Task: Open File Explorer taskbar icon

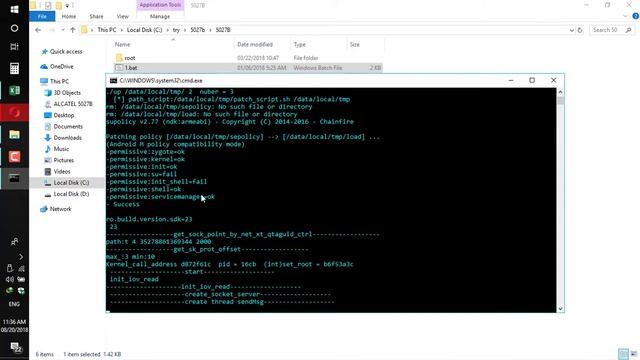Action: pyautogui.click(x=14, y=135)
